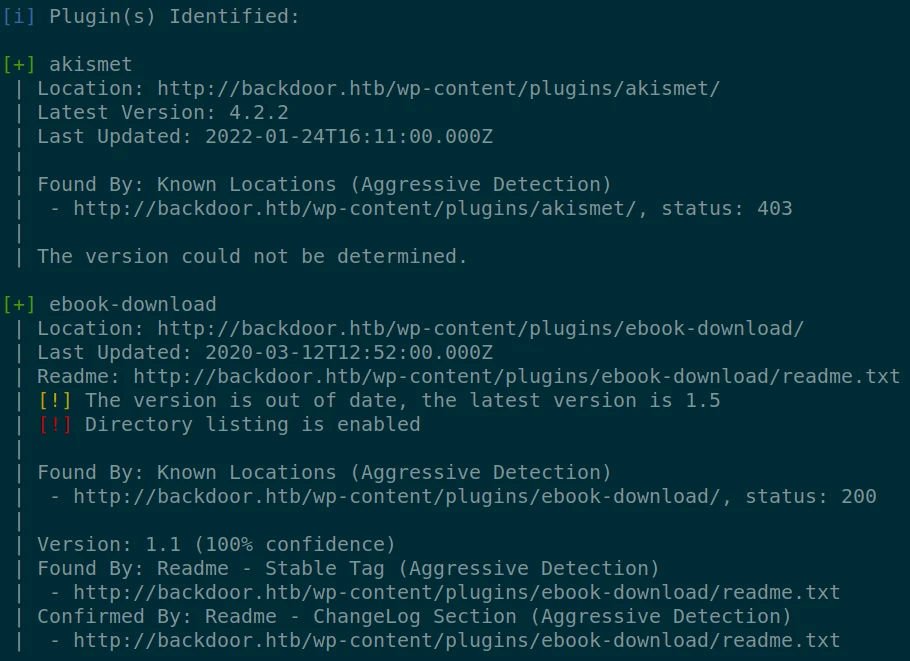Screen dimensions: 910x661
Task: Click the 2022-01-24 Last Updated timestamp
Action: (x=348, y=137)
